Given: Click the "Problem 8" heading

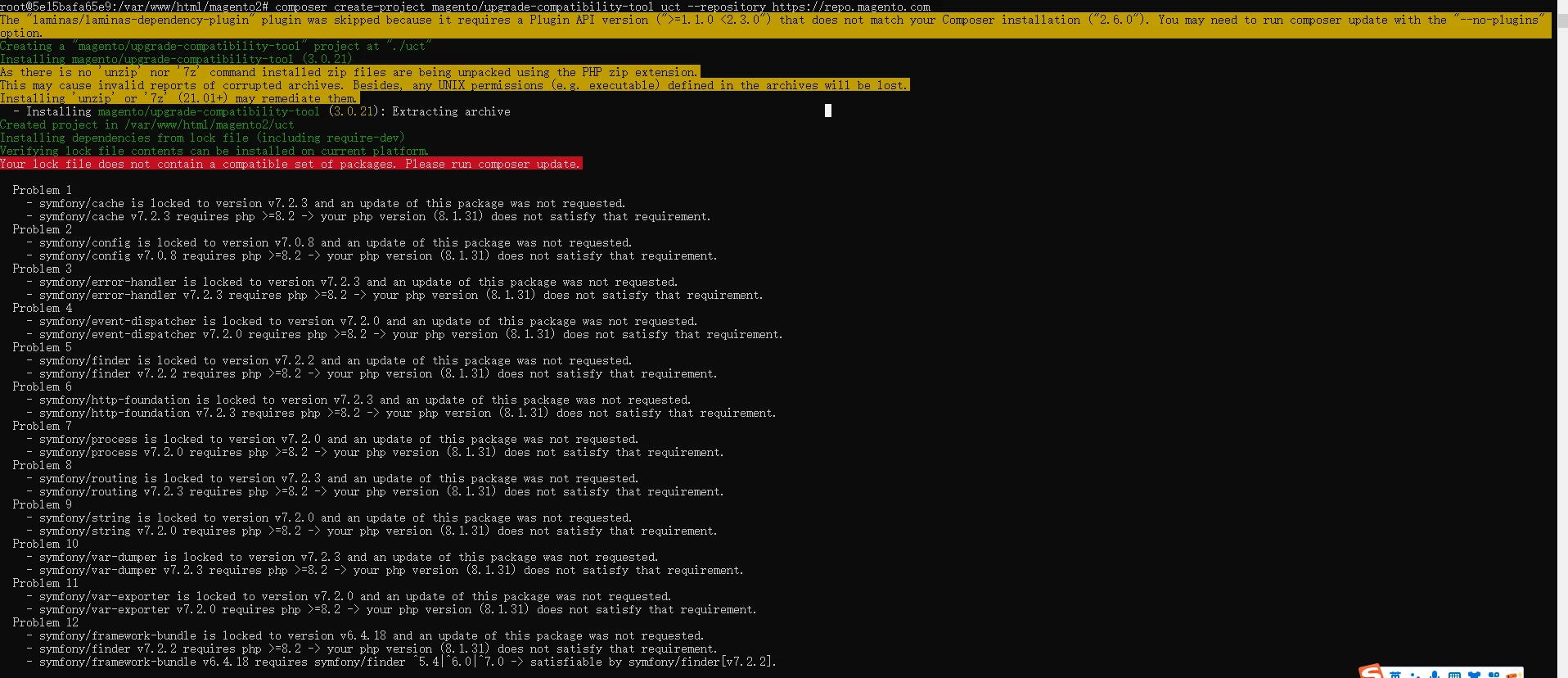Looking at the screenshot, I should pyautogui.click(x=42, y=465).
